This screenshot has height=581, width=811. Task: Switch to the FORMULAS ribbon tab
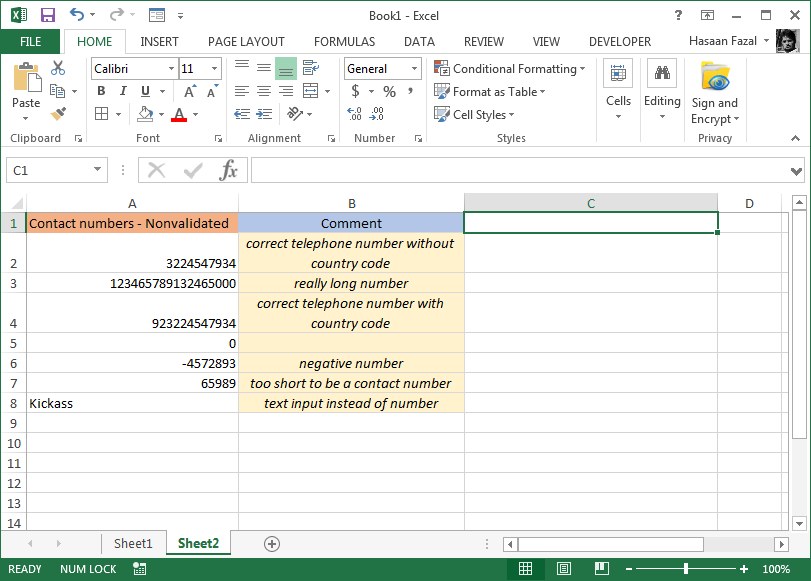click(344, 42)
